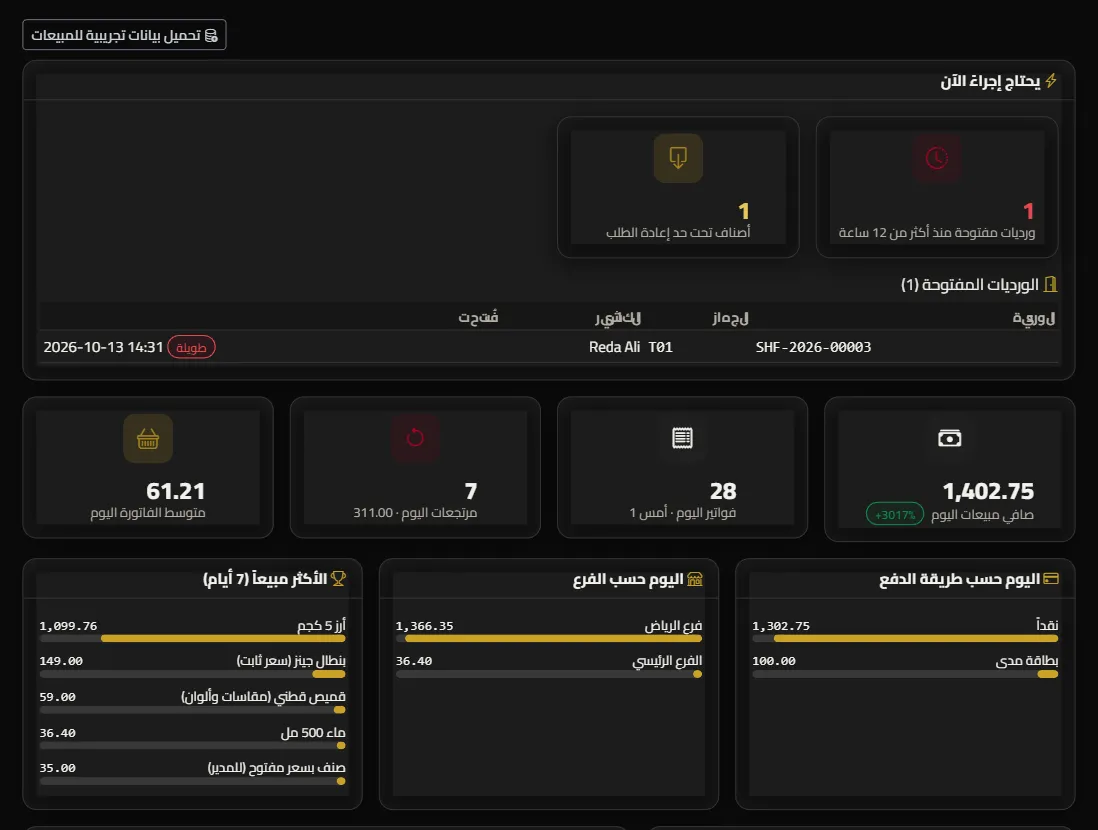The height and width of the screenshot is (830, 1098).
Task: Click the yellow reorder-level download icon
Action: pos(678,158)
